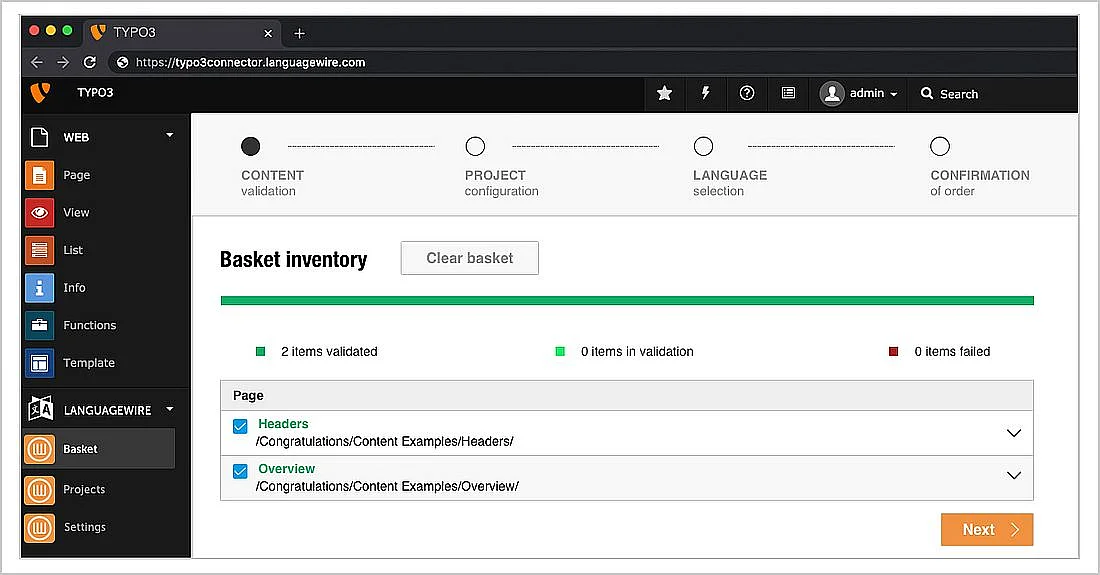Select the Project configuration step circle
Image resolution: width=1100 pixels, height=575 pixels.
(x=475, y=147)
